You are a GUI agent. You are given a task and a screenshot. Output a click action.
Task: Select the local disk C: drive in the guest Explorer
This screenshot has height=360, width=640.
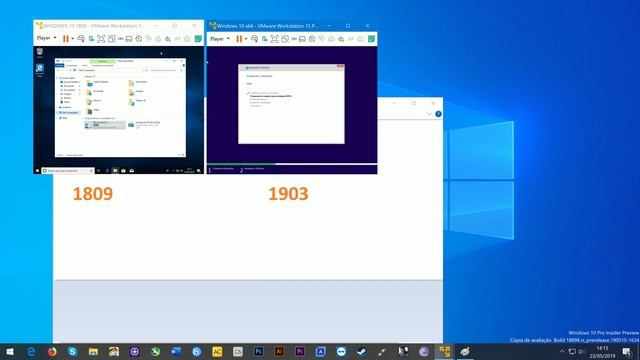(104, 124)
